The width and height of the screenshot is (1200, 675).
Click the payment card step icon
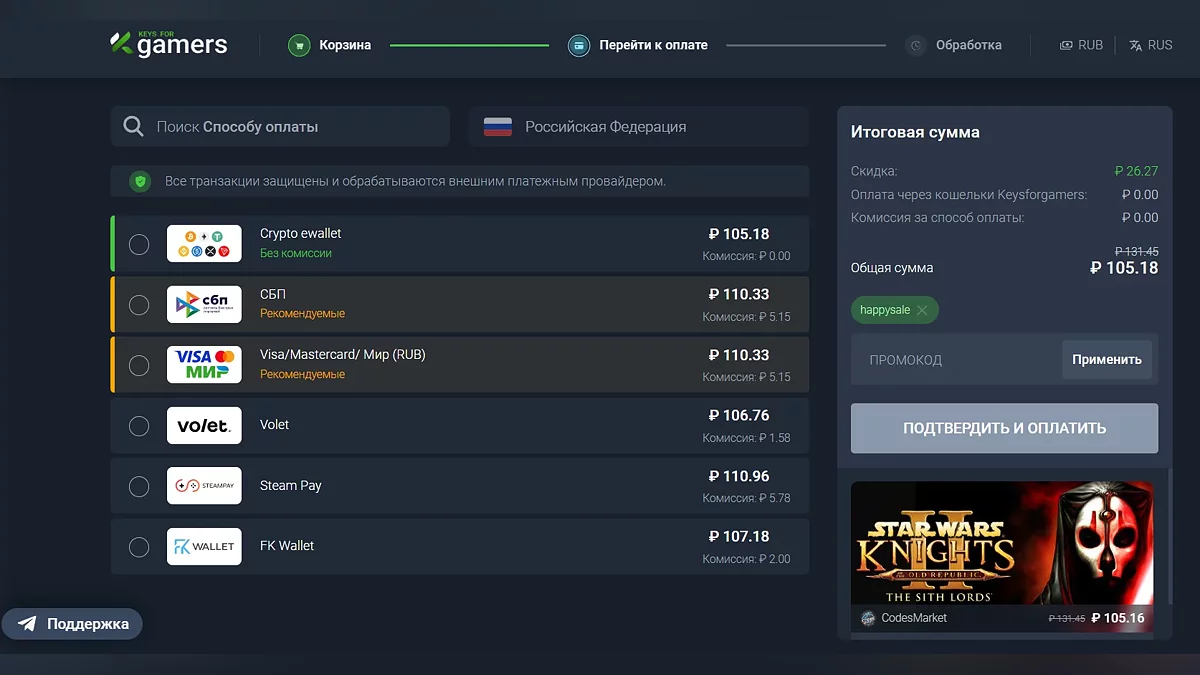578,45
